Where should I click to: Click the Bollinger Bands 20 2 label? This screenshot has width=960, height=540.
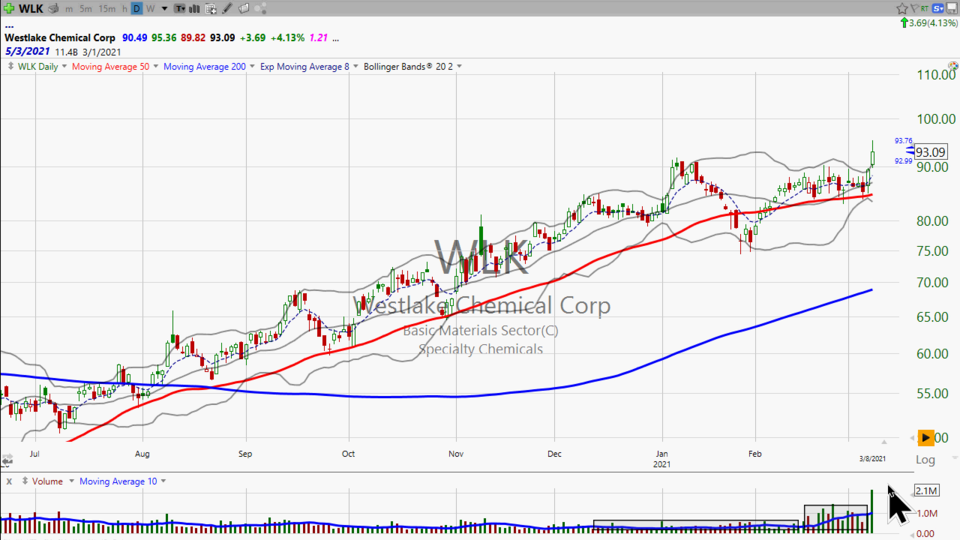pyautogui.click(x=408, y=66)
